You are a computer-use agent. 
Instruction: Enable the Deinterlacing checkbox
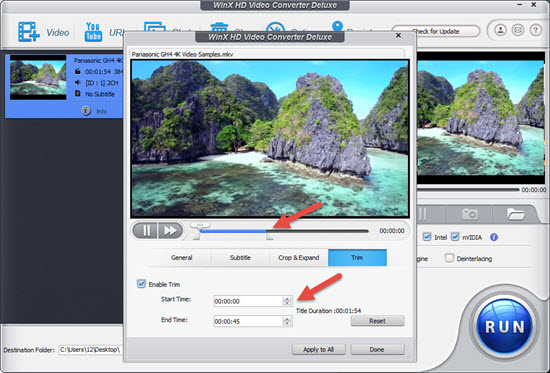(x=449, y=258)
